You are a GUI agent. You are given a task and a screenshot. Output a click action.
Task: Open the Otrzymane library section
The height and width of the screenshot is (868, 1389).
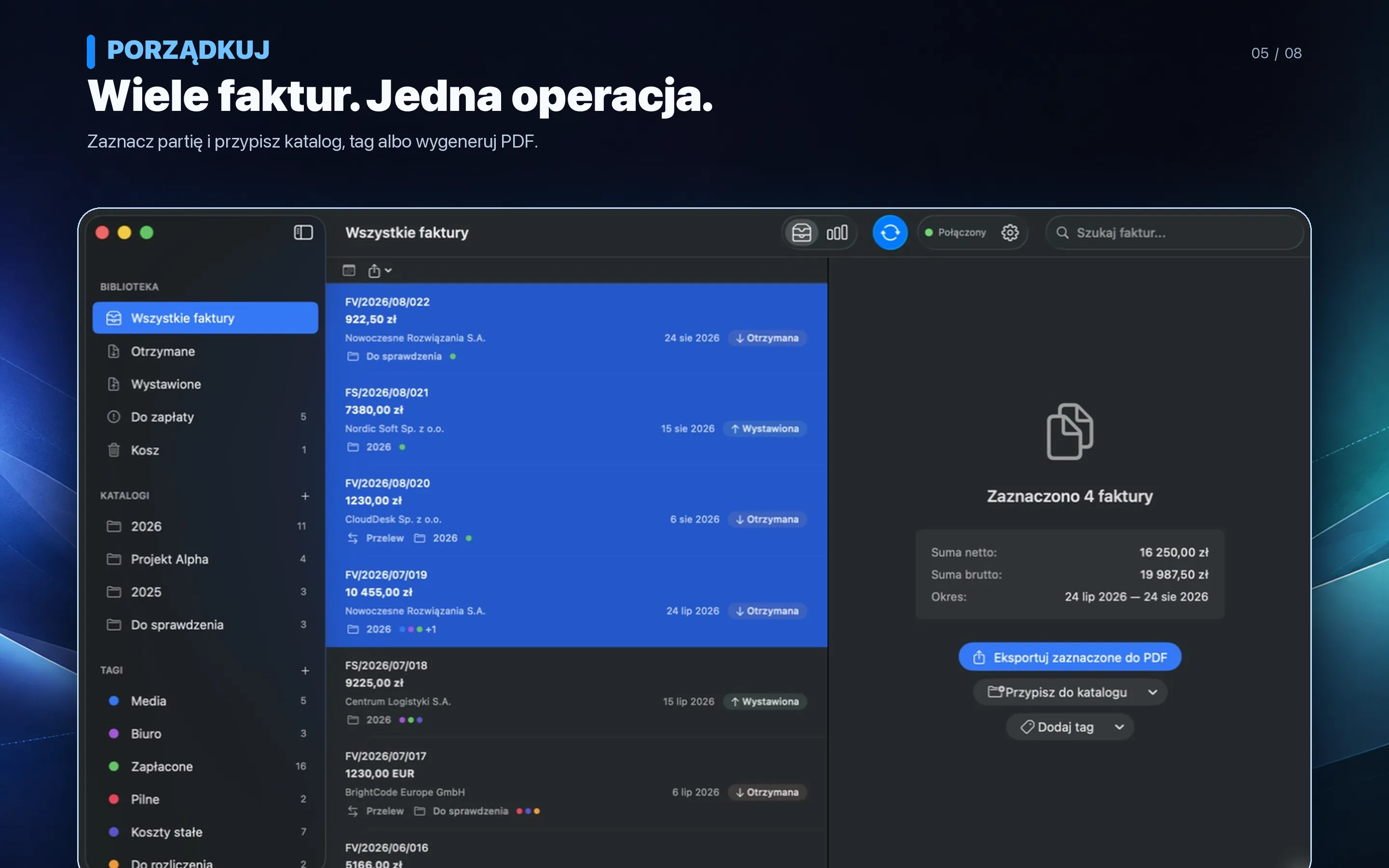point(205,351)
